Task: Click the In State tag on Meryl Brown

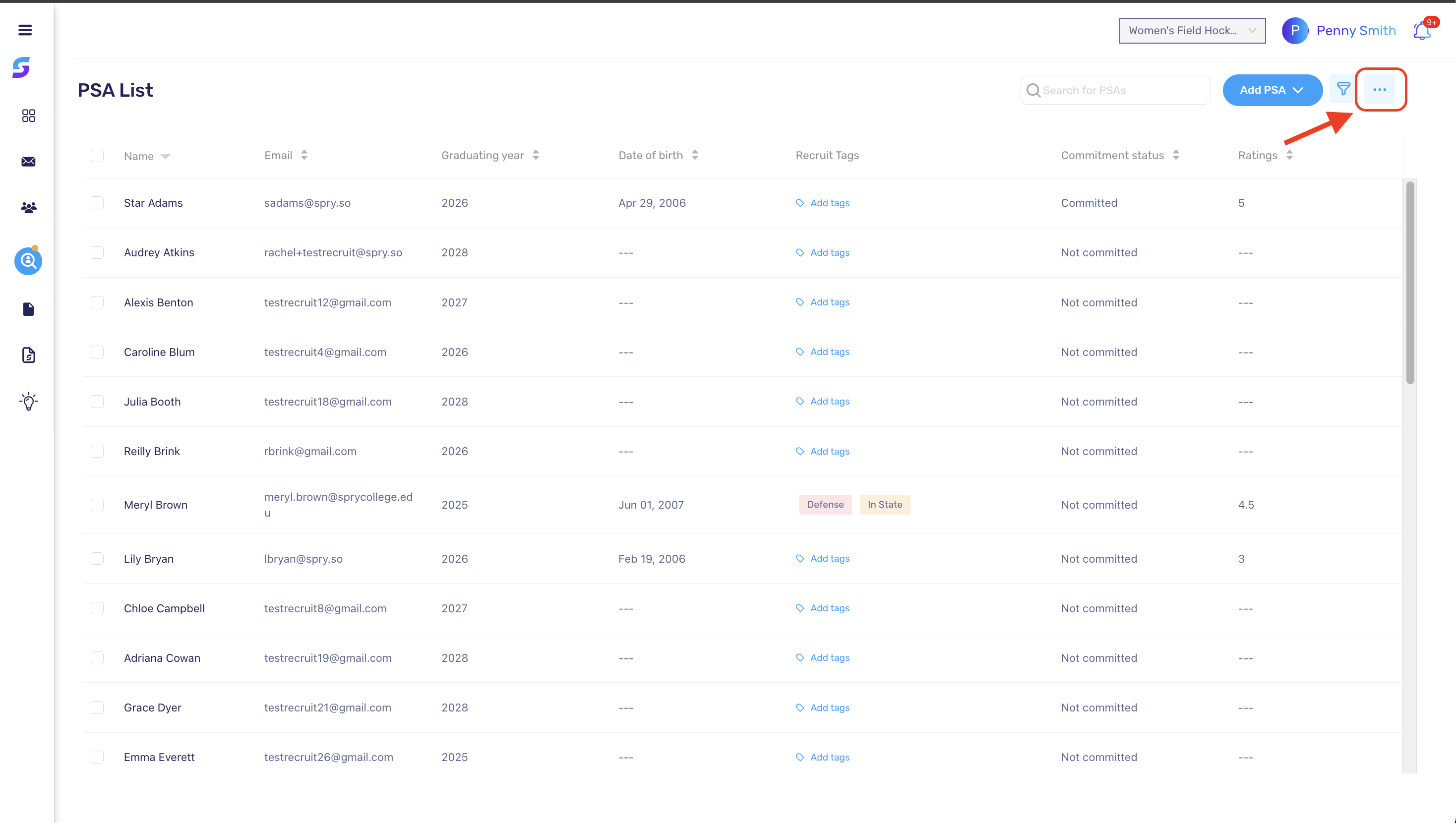Action: point(885,505)
